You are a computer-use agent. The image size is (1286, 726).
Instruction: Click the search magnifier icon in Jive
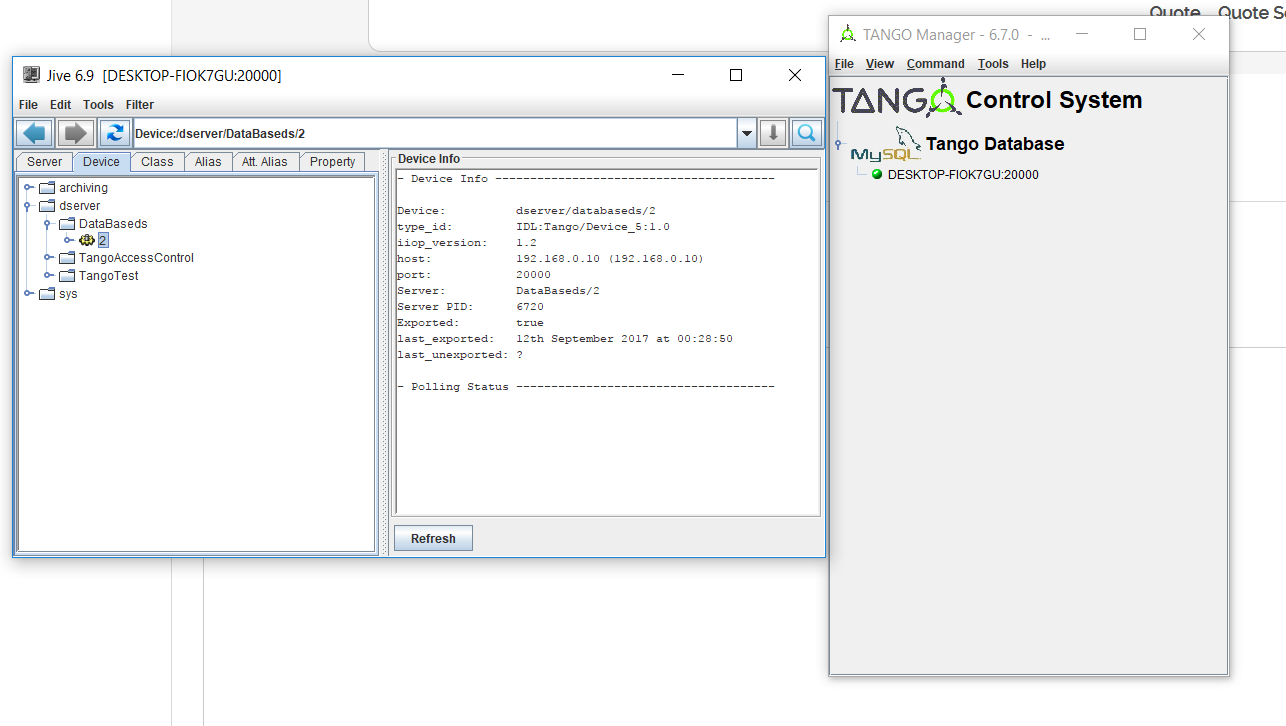point(806,133)
